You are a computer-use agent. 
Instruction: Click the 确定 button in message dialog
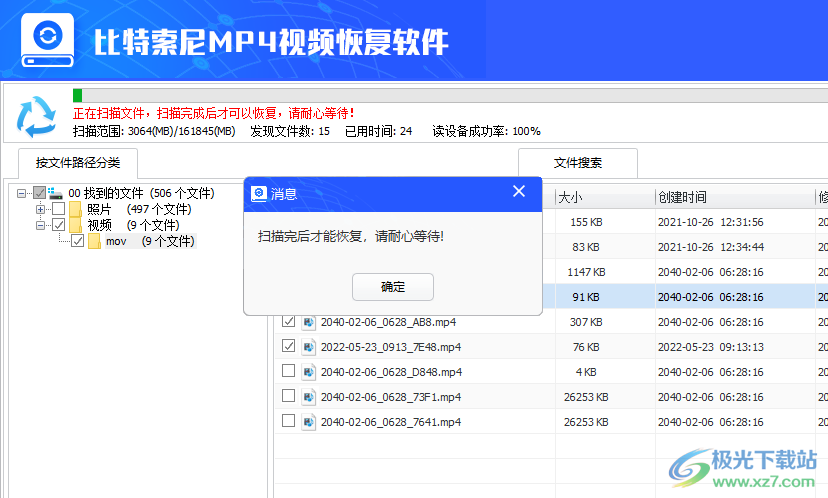point(393,287)
